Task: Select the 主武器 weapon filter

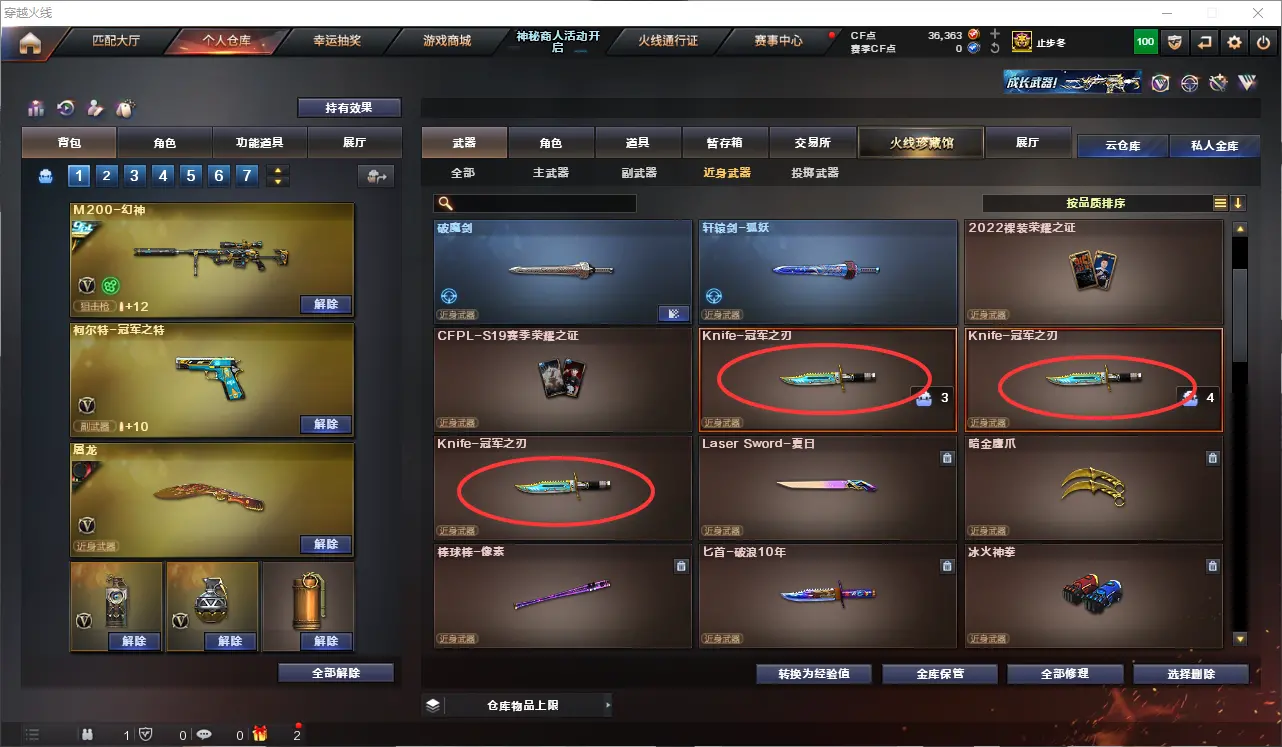Action: coord(551,173)
